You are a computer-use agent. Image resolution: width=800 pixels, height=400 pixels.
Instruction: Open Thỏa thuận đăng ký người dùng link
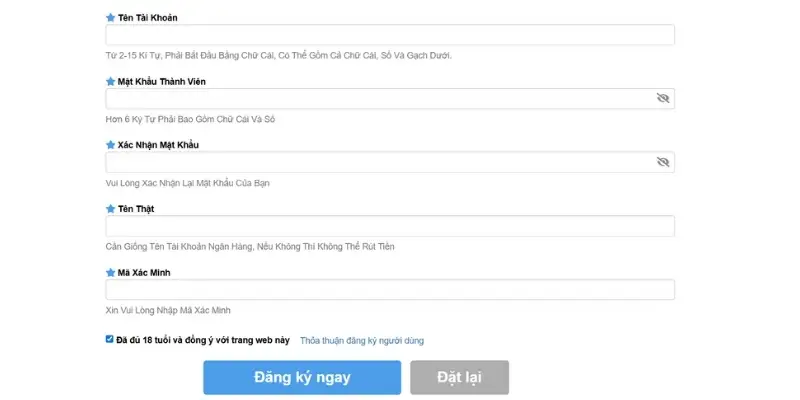pyautogui.click(x=362, y=341)
